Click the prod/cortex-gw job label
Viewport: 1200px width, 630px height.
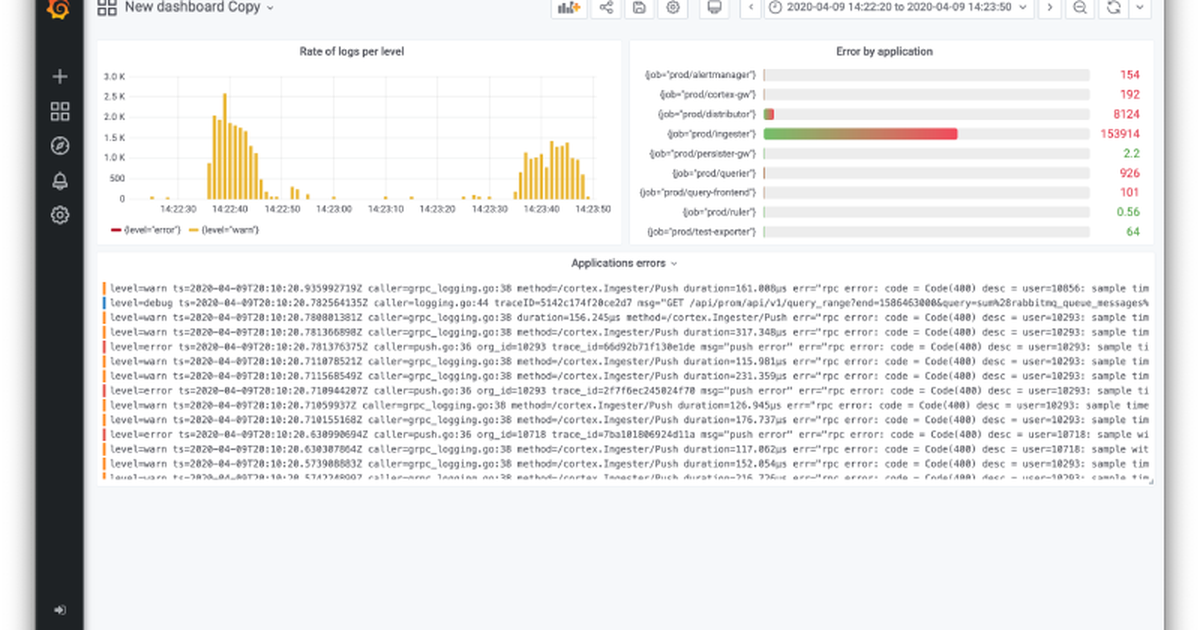pos(706,95)
